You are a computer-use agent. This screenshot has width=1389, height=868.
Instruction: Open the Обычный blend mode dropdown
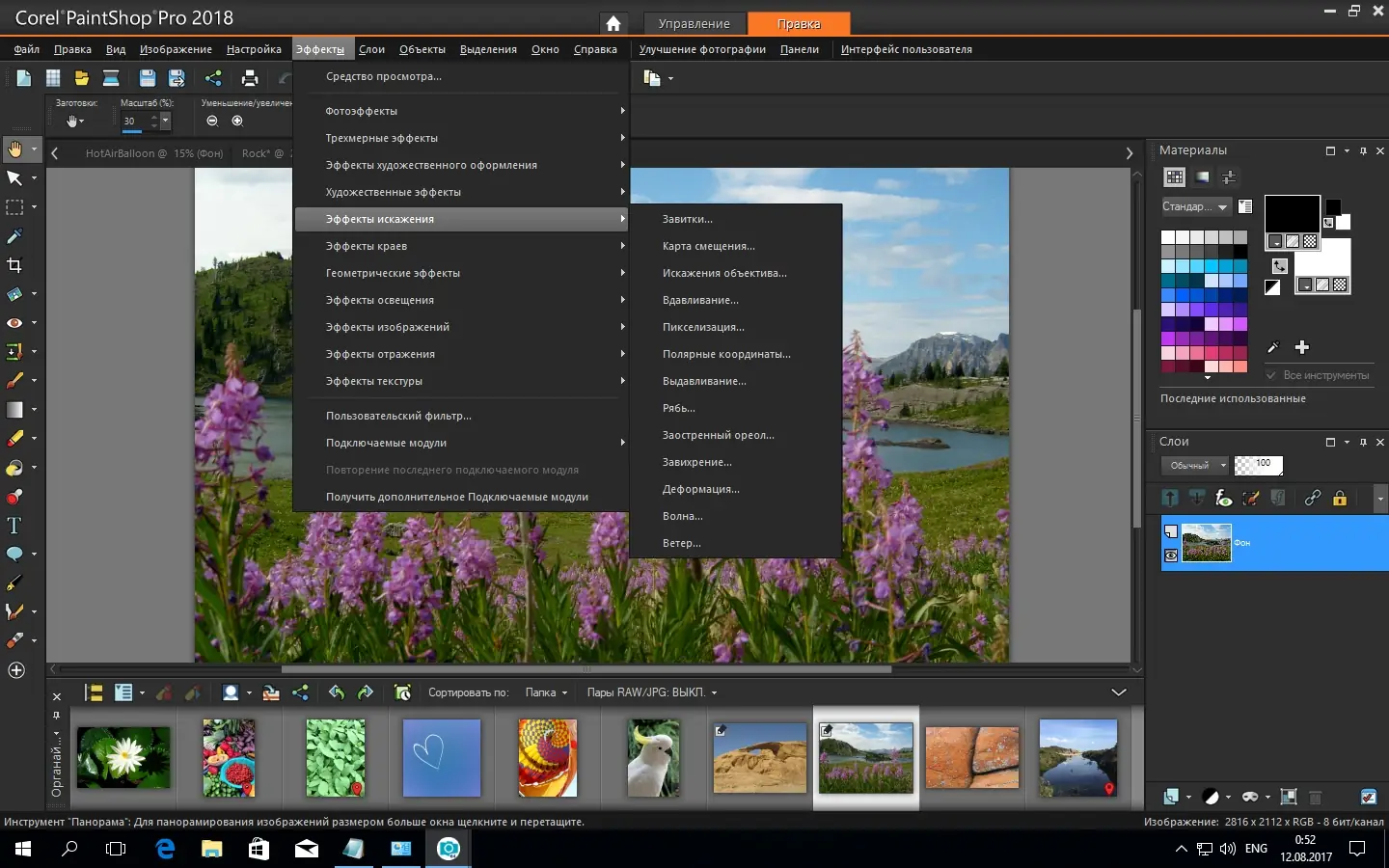pyautogui.click(x=1193, y=465)
